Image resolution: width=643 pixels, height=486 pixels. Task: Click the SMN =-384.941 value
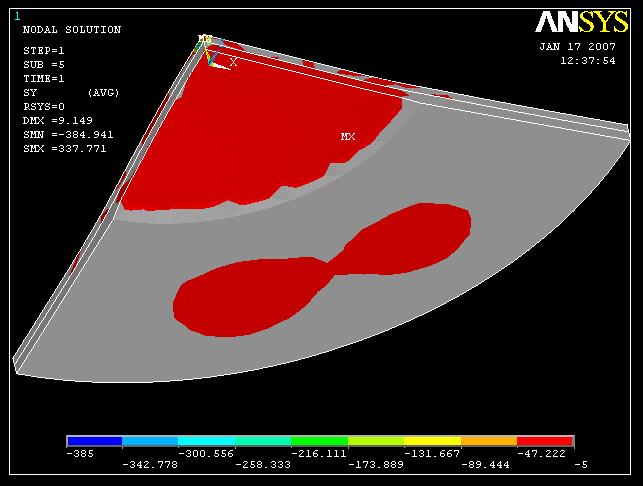[68, 135]
